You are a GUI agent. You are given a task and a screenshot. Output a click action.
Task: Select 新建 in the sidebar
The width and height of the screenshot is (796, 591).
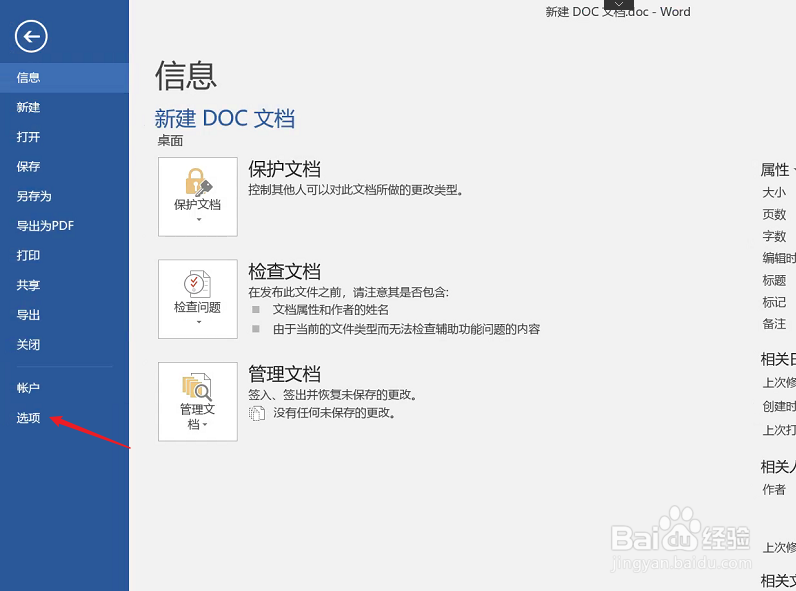coord(64,107)
